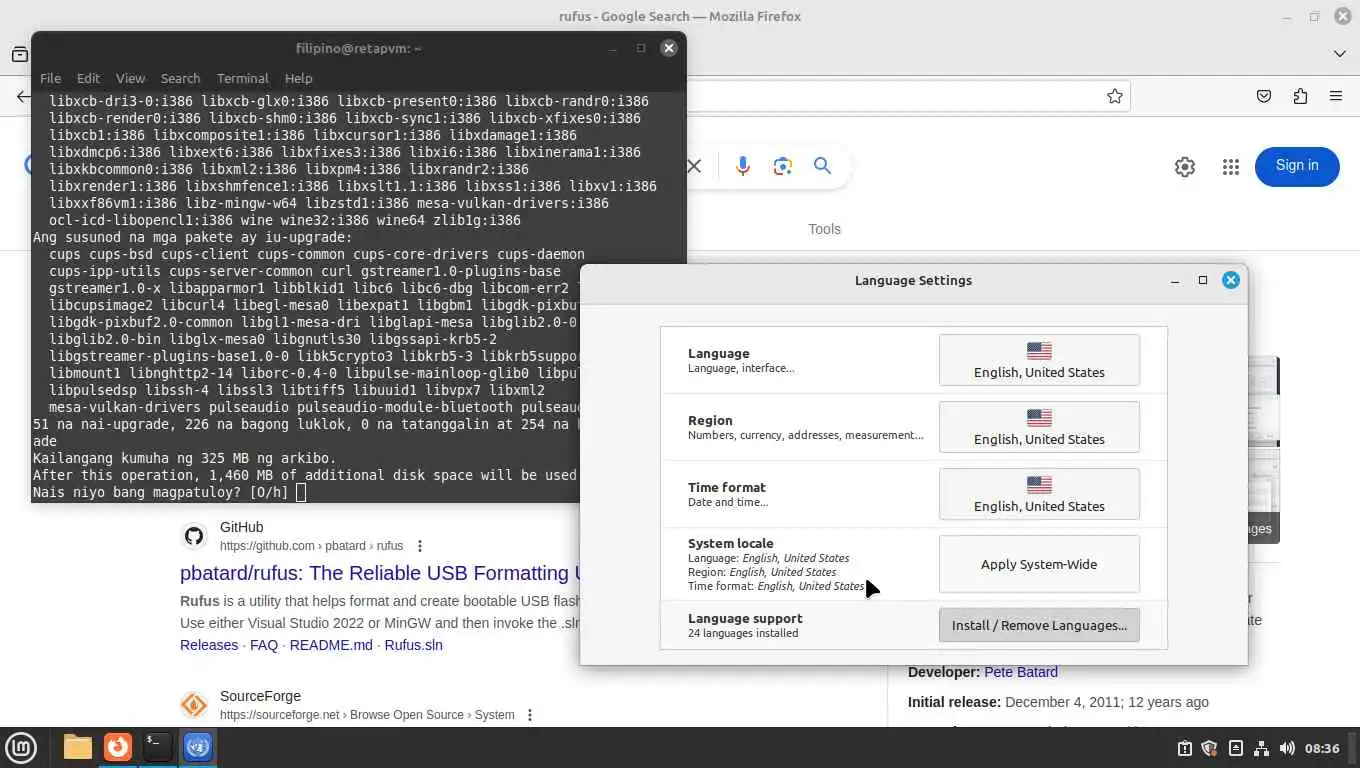Open the Files folder launcher in taskbar

(77, 747)
